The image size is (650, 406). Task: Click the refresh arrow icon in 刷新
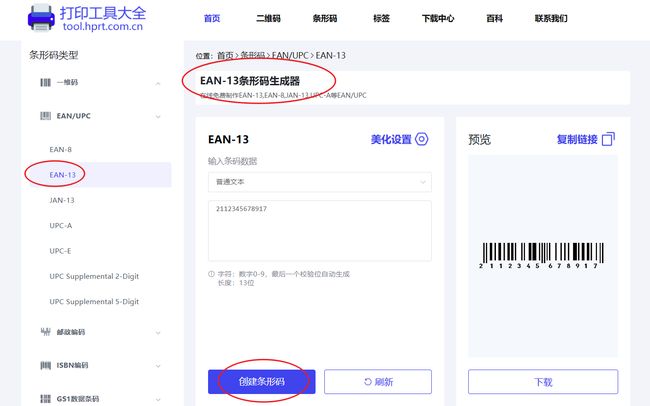pos(368,382)
